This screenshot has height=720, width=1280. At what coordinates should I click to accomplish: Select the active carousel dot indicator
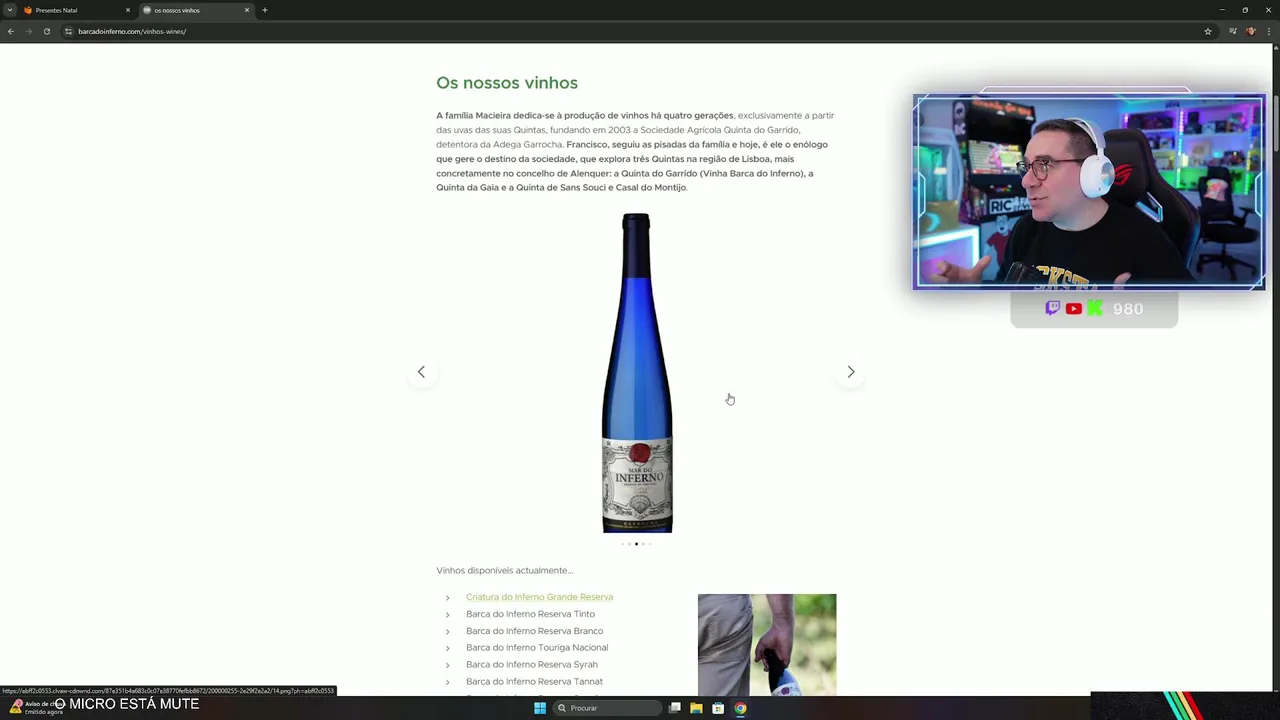pyautogui.click(x=636, y=544)
